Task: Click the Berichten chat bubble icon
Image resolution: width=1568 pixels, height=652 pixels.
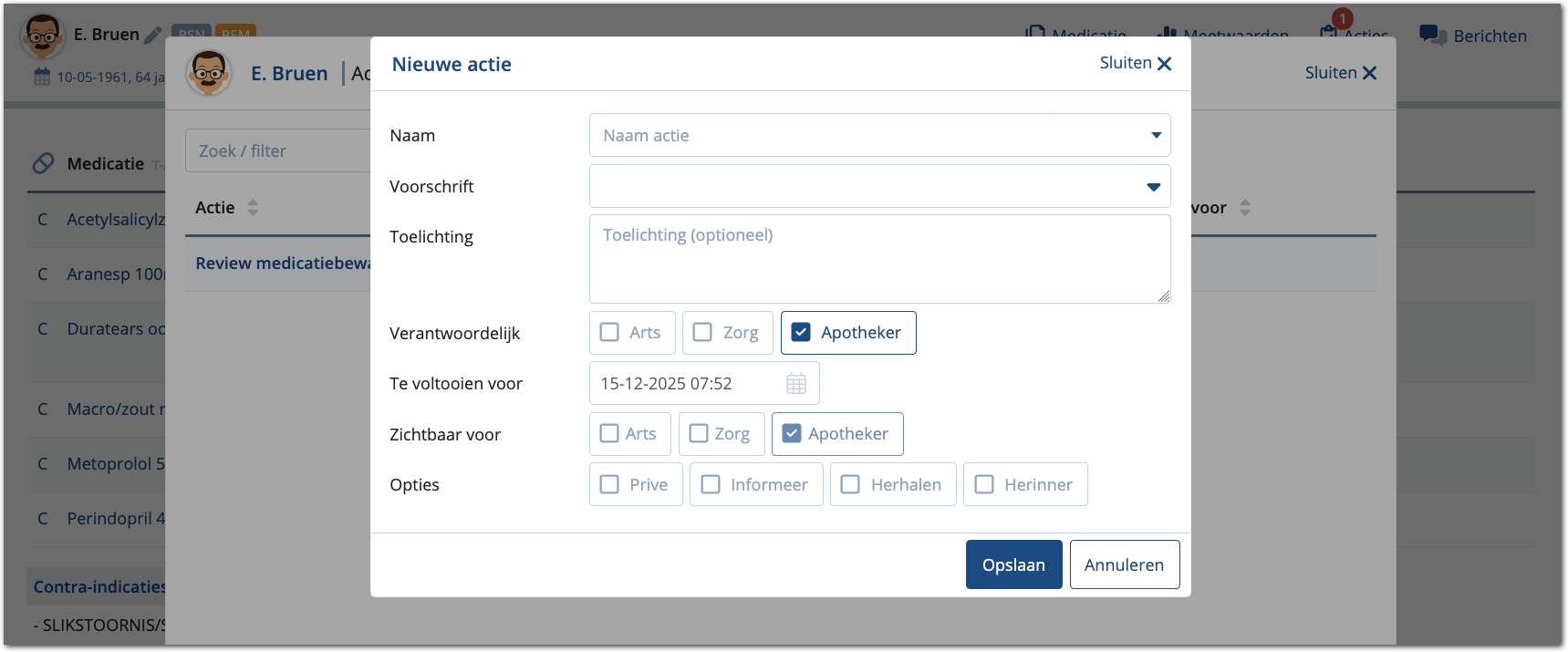Action: pos(1432,36)
